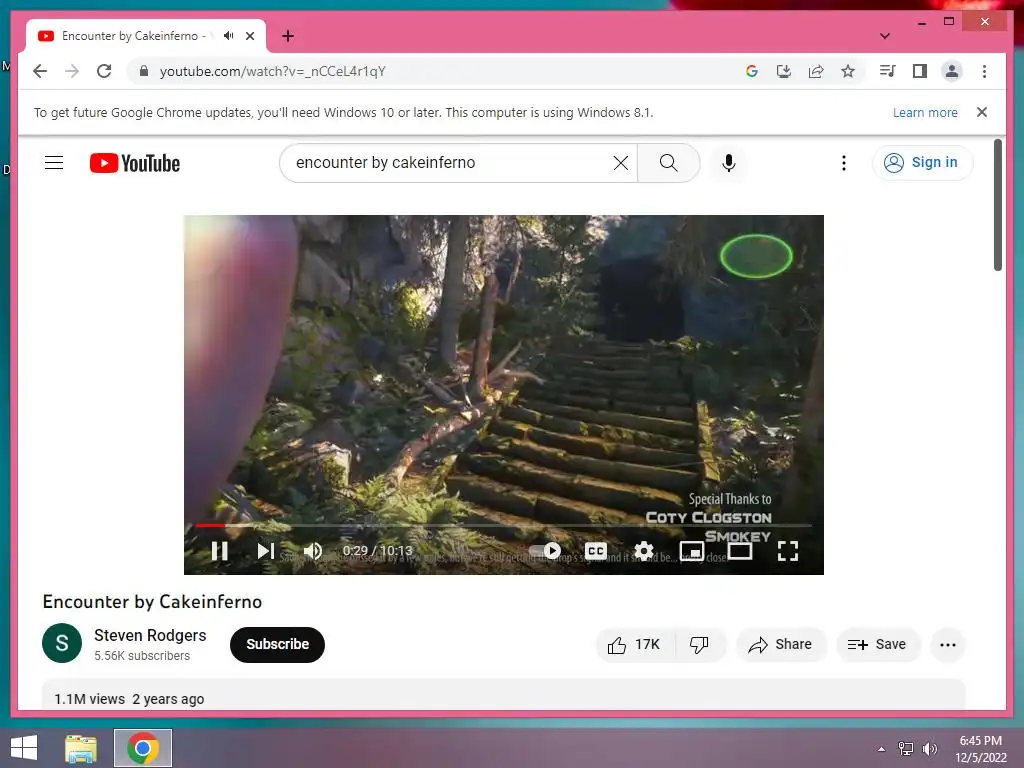
Task: Open a new browser tab
Action: click(288, 36)
